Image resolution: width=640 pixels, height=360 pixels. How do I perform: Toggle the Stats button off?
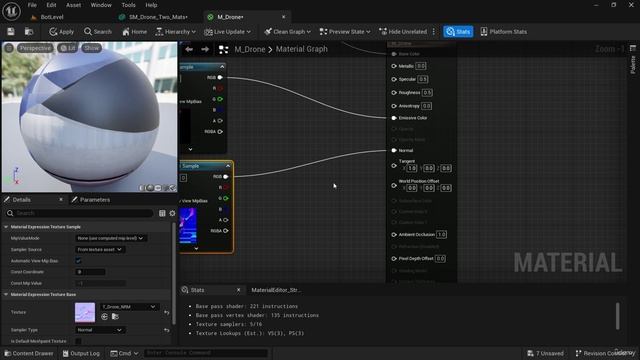458,32
